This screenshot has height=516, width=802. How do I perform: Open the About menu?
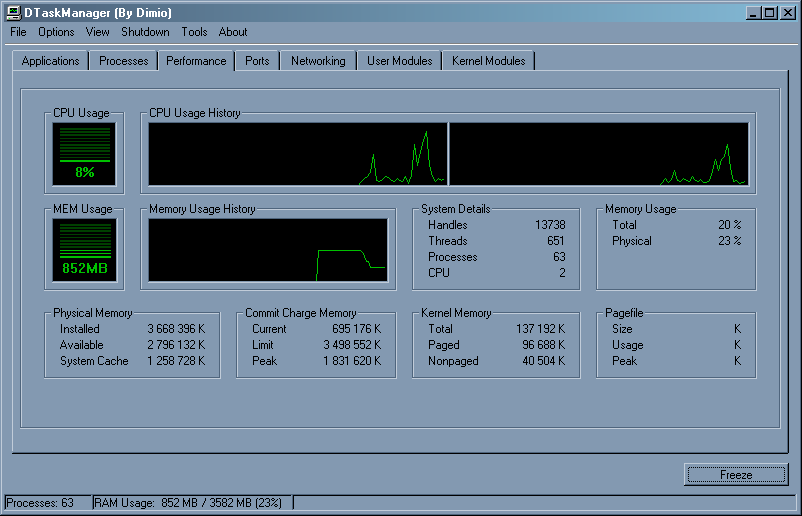[233, 32]
